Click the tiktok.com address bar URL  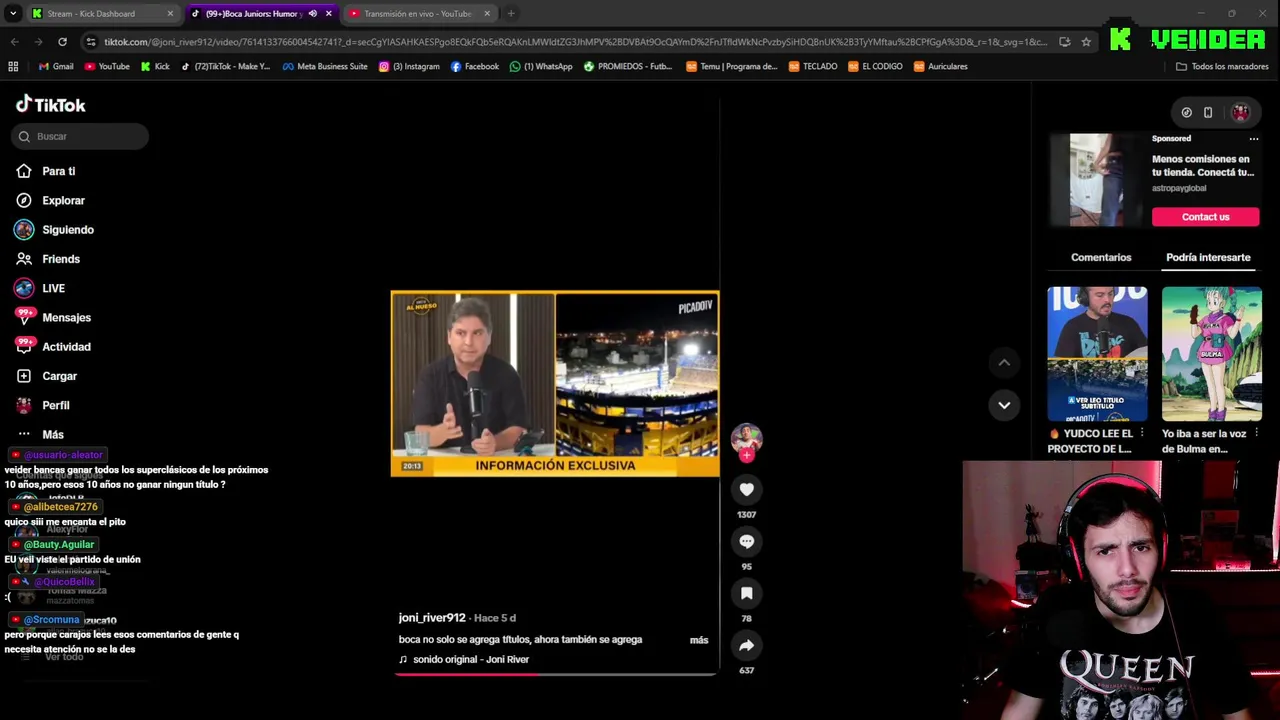[x=575, y=42]
